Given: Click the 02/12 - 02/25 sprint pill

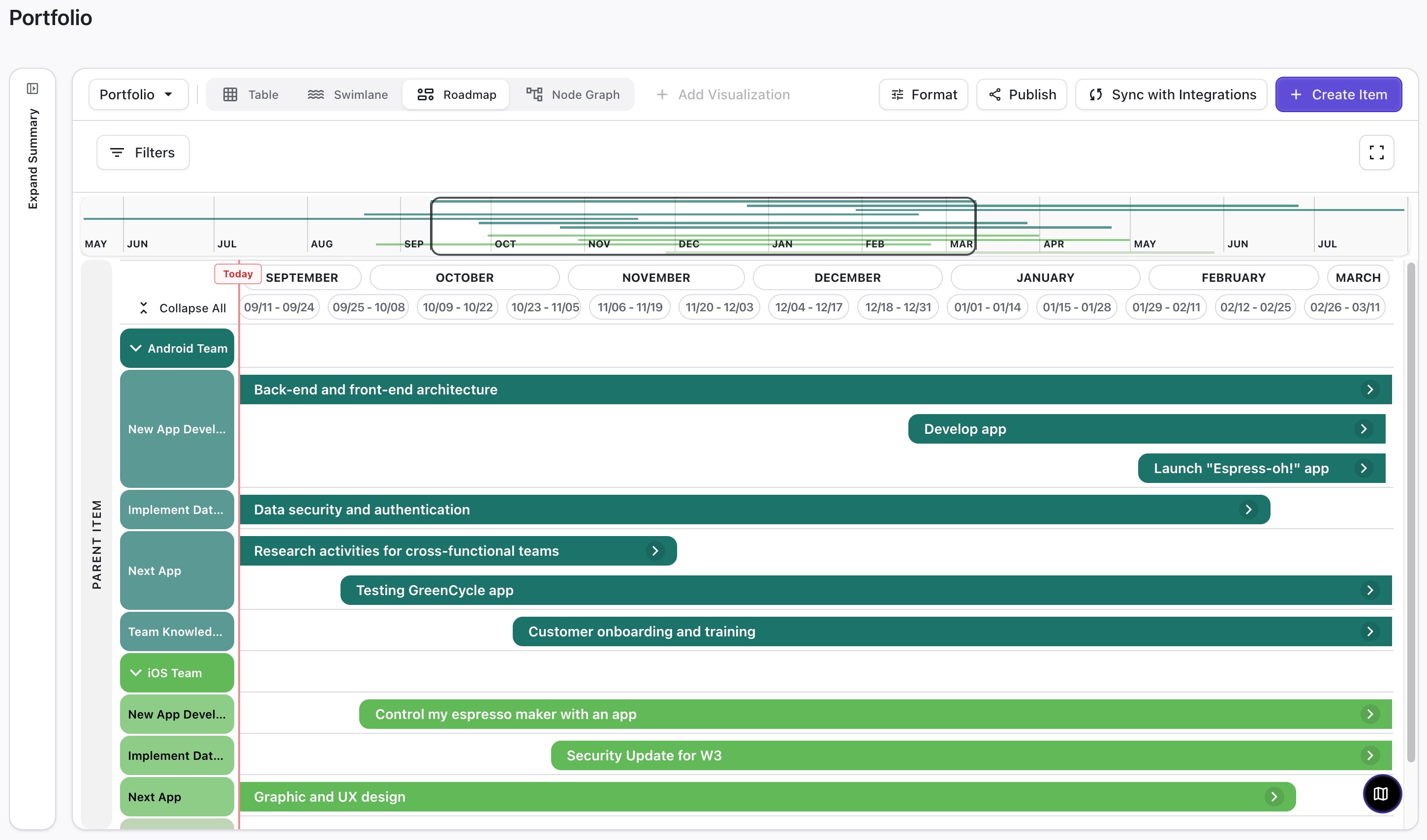Looking at the screenshot, I should (1255, 307).
